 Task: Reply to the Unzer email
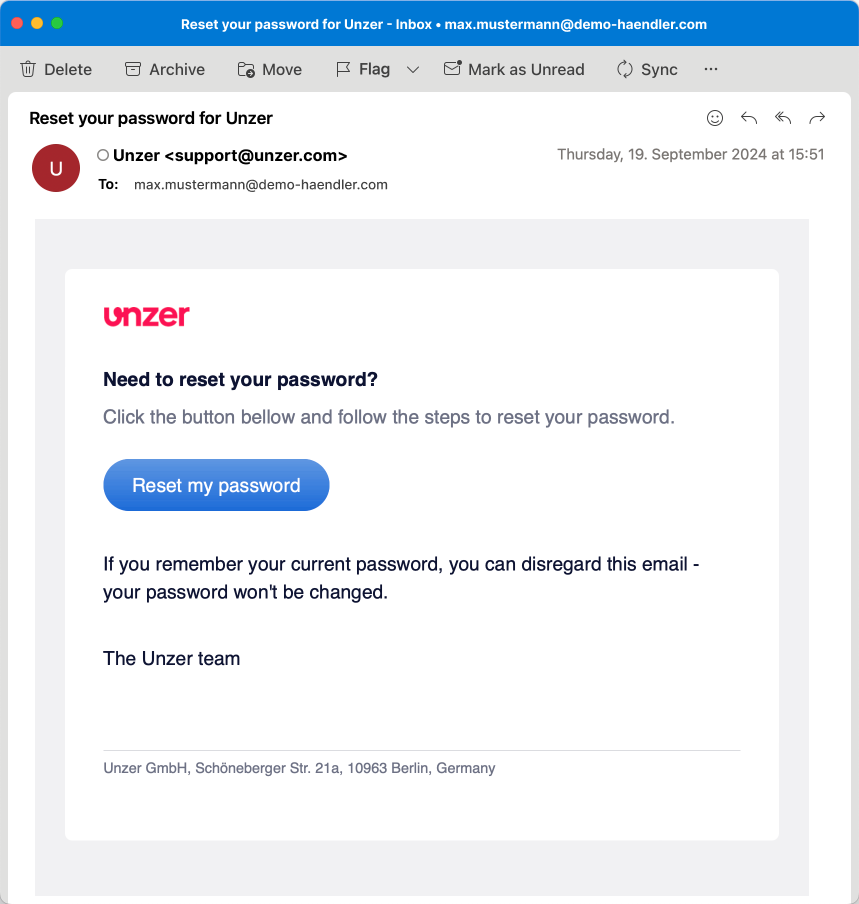pos(749,118)
